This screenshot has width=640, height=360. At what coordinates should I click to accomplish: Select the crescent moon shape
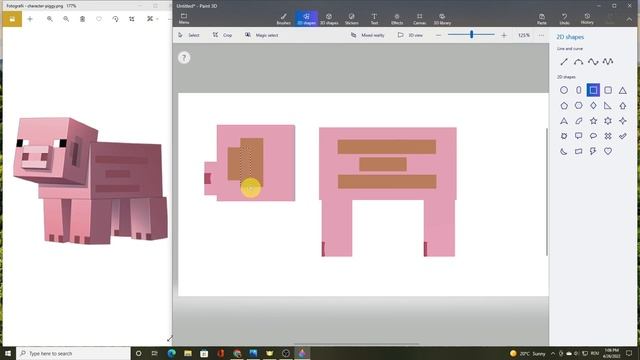tap(564, 151)
